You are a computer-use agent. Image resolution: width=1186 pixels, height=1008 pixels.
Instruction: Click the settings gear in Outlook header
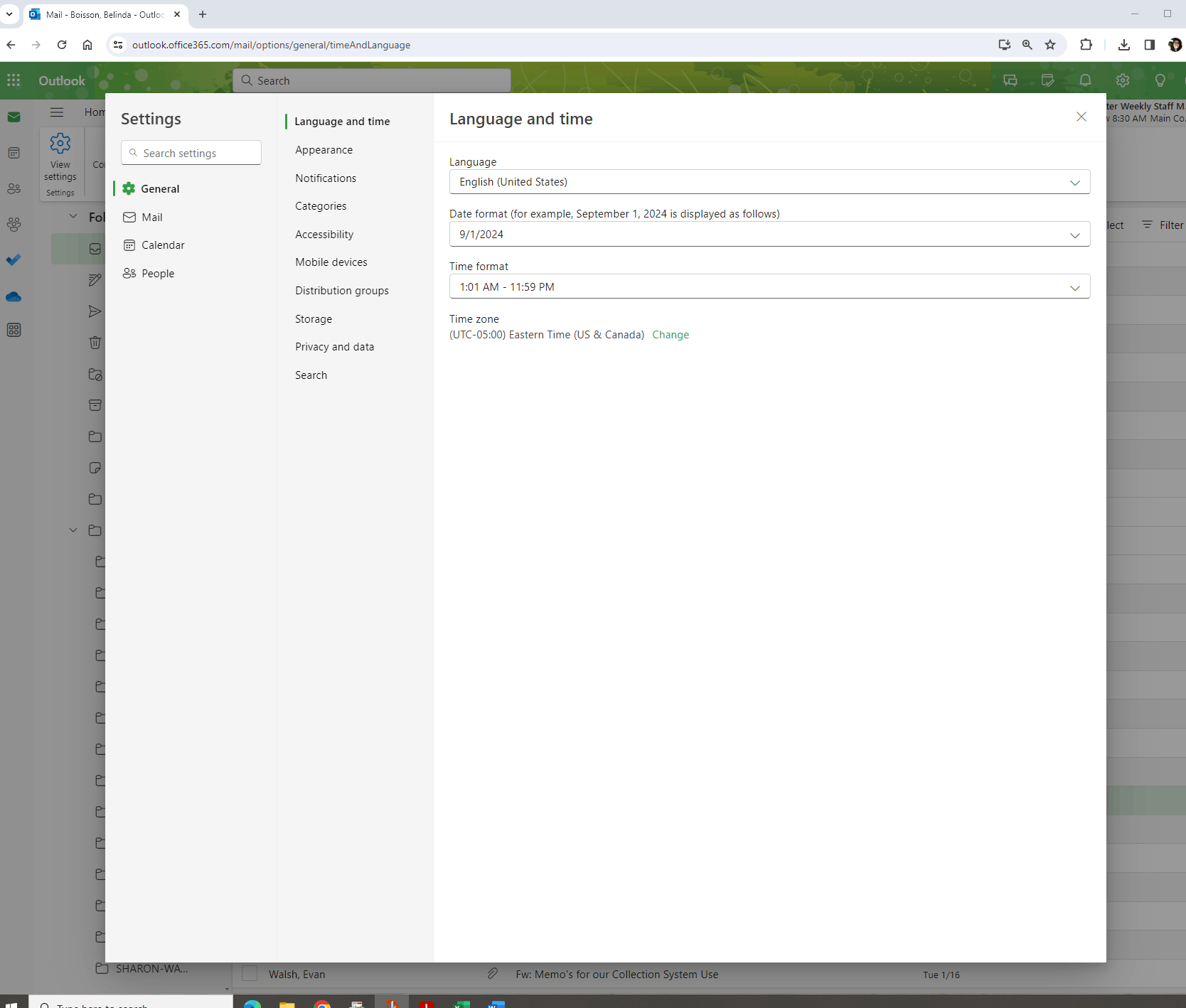[1123, 80]
